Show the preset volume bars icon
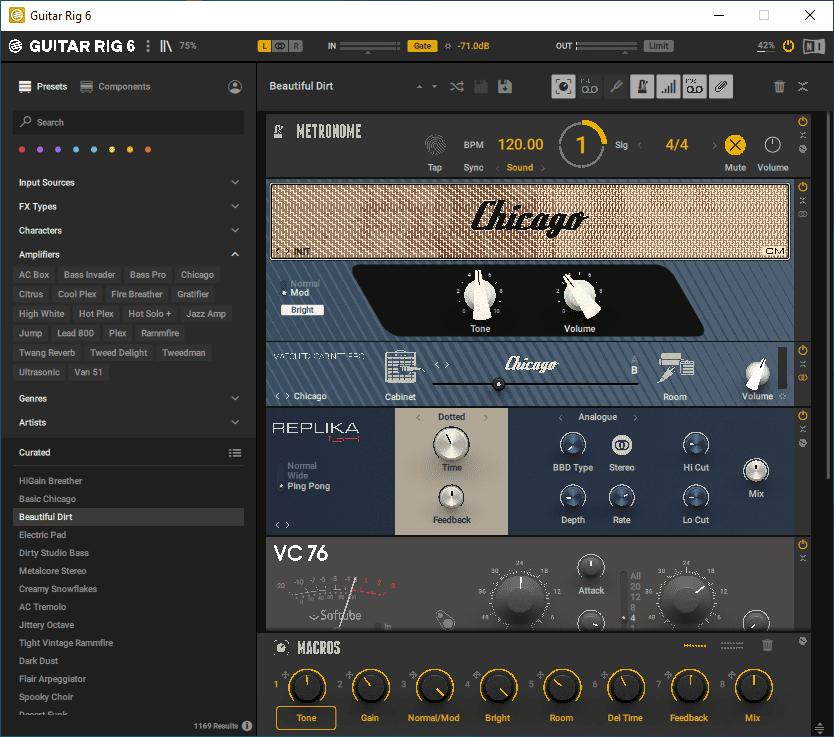This screenshot has height=737, width=834. coord(669,87)
